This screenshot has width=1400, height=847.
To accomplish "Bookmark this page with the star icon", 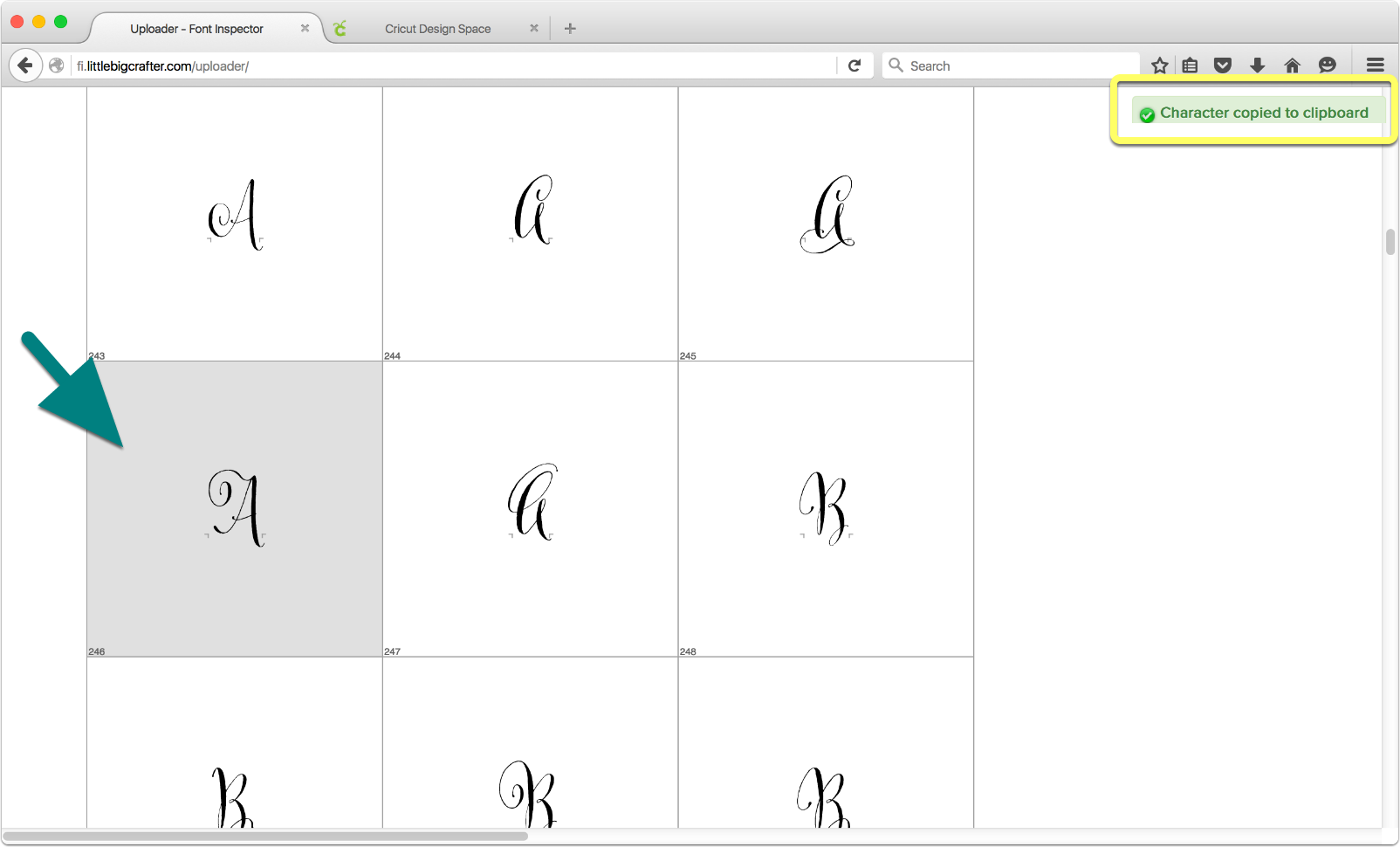I will coord(1159,65).
